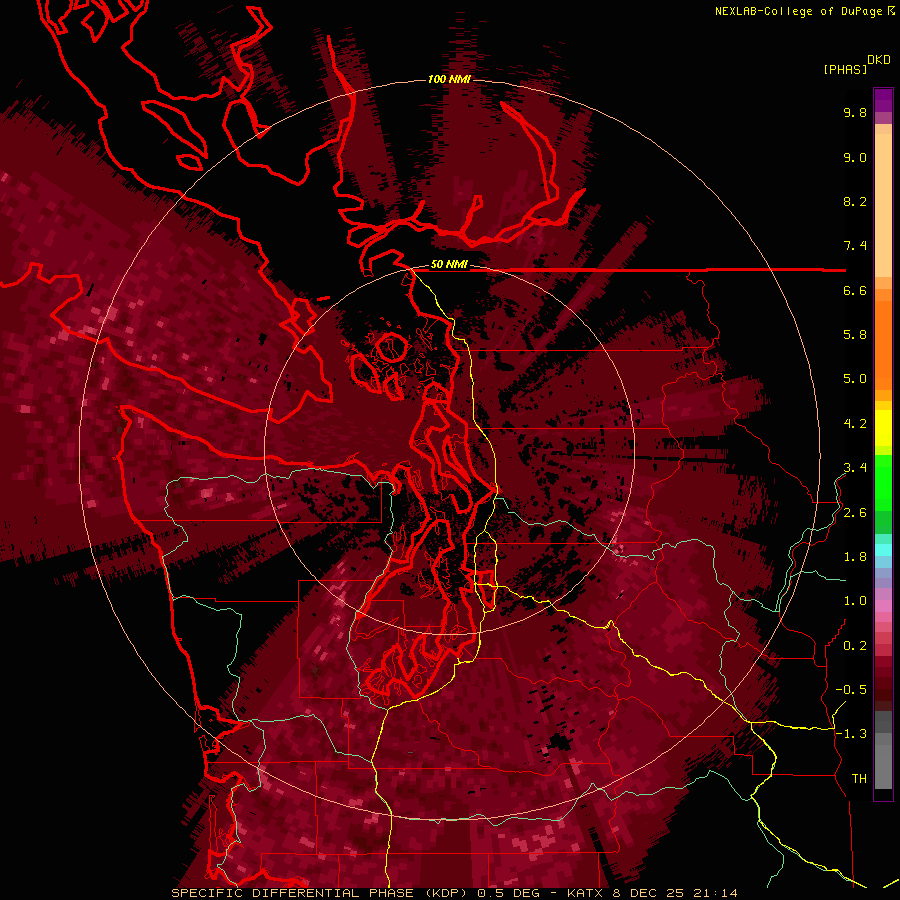Click the 5.0 legend value

[855, 379]
